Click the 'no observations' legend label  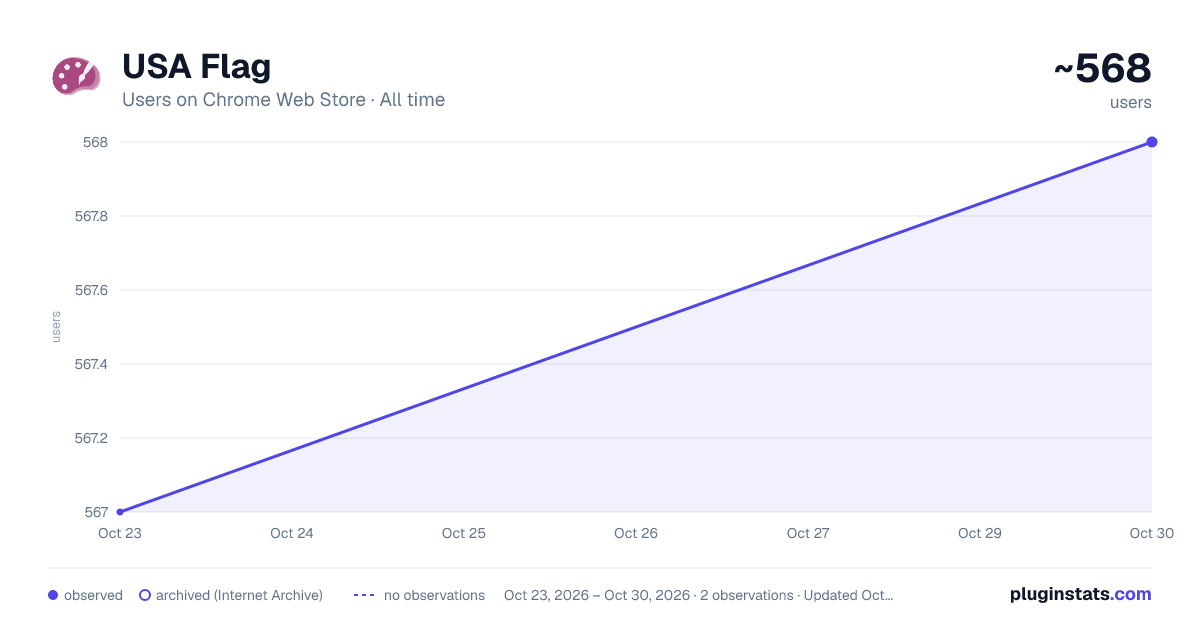coord(434,595)
